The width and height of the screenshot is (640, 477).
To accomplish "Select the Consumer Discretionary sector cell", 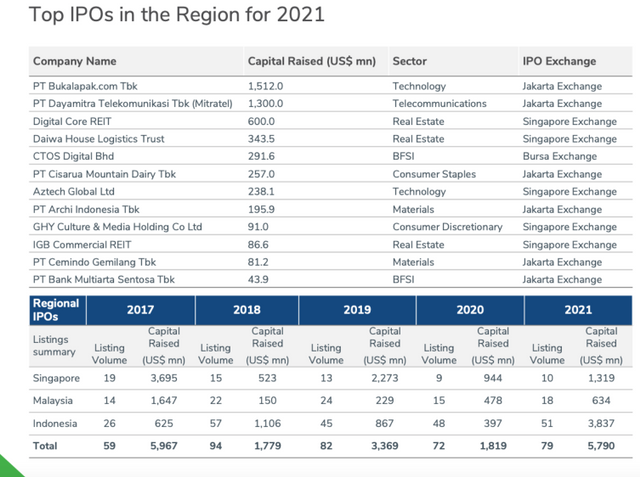I will click(448, 227).
